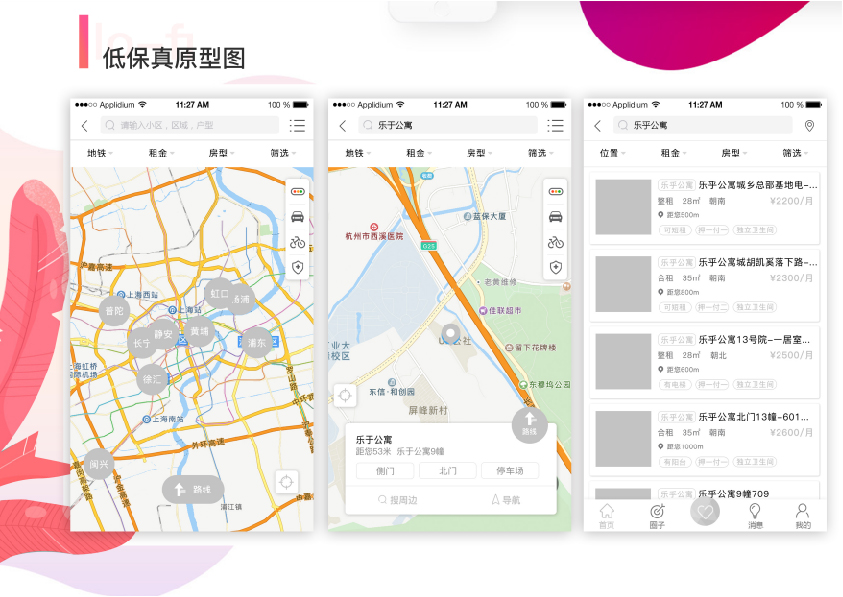Viewport: 843px width, 597px height.
Task: Go to 我的 profile tab
Action: point(803,516)
